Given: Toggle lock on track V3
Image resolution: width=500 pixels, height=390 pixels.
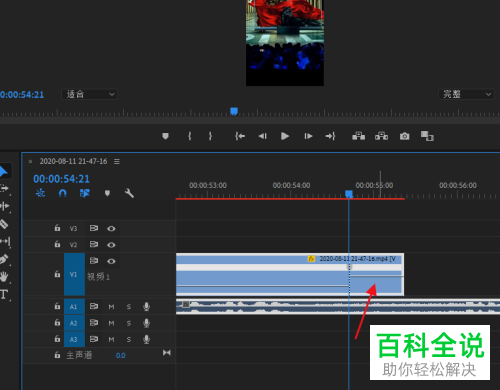Looking at the screenshot, I should click(57, 228).
